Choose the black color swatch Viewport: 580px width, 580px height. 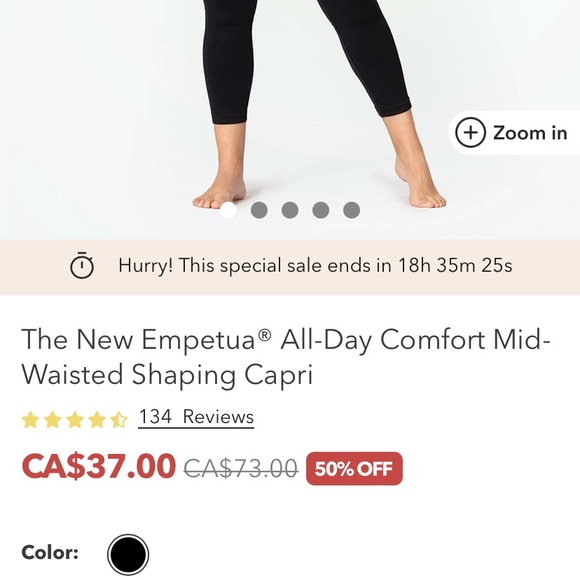tap(128, 555)
